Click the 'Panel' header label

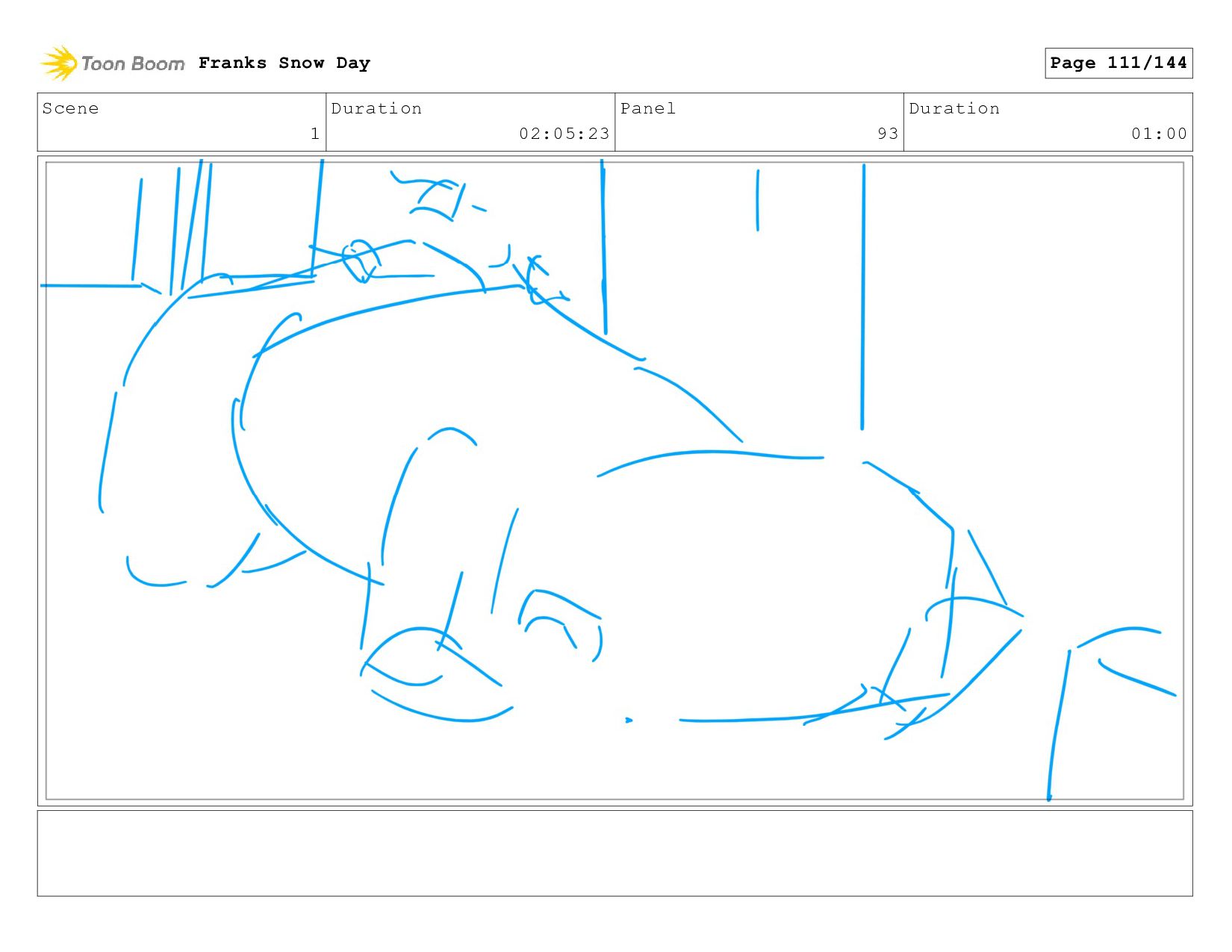point(648,108)
